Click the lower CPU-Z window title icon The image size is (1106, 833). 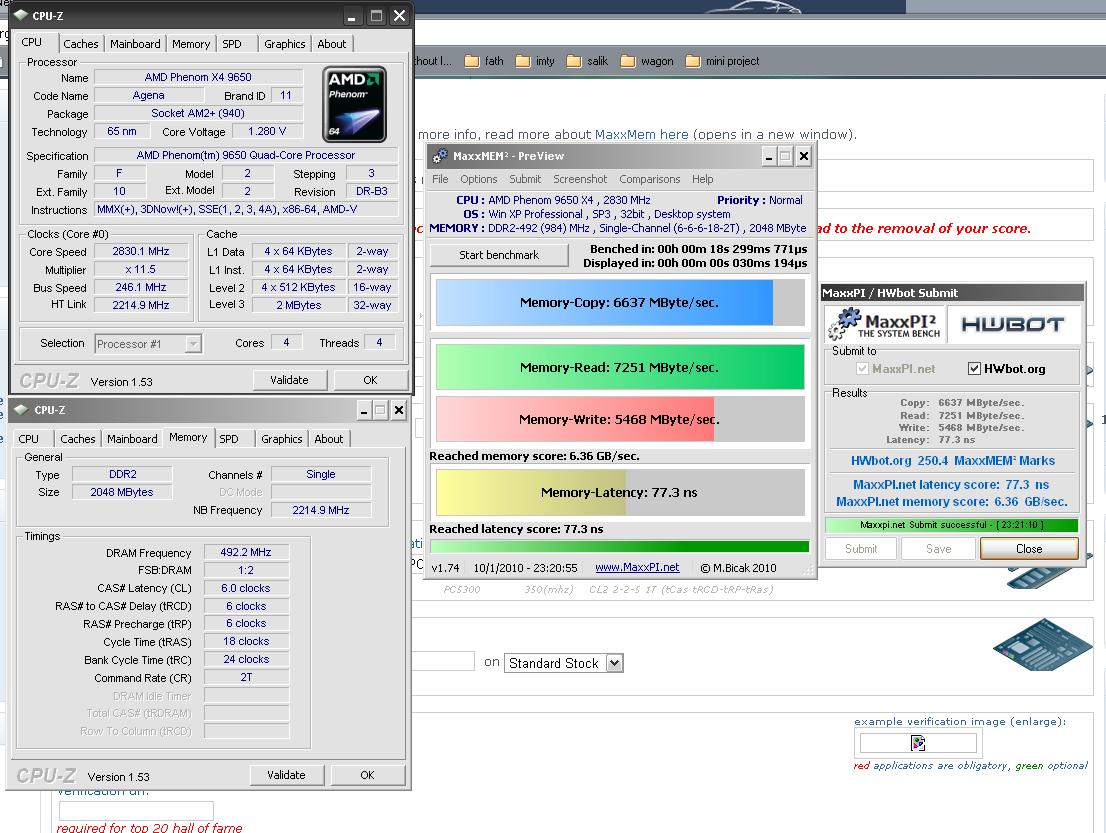[x=21, y=410]
